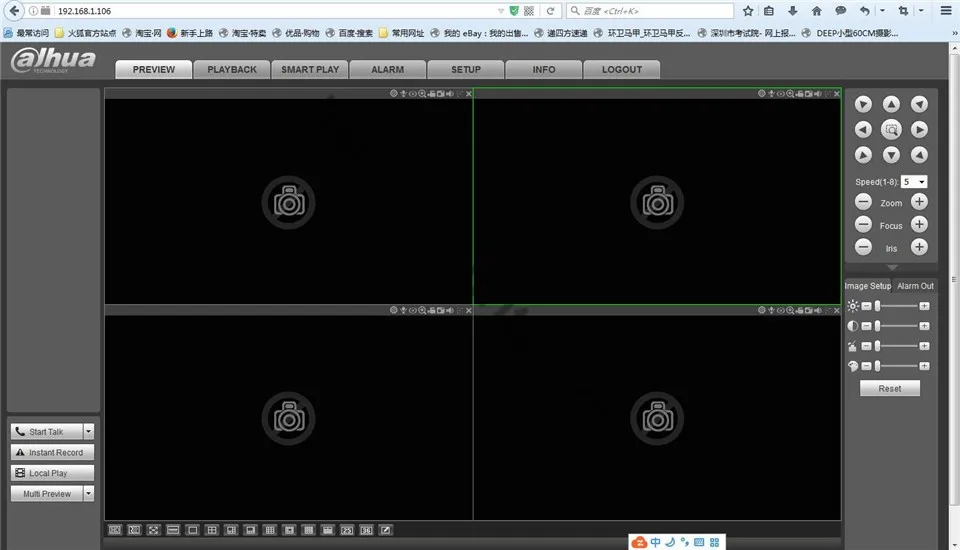
Task: Click the Zoom plus button
Action: pos(919,202)
